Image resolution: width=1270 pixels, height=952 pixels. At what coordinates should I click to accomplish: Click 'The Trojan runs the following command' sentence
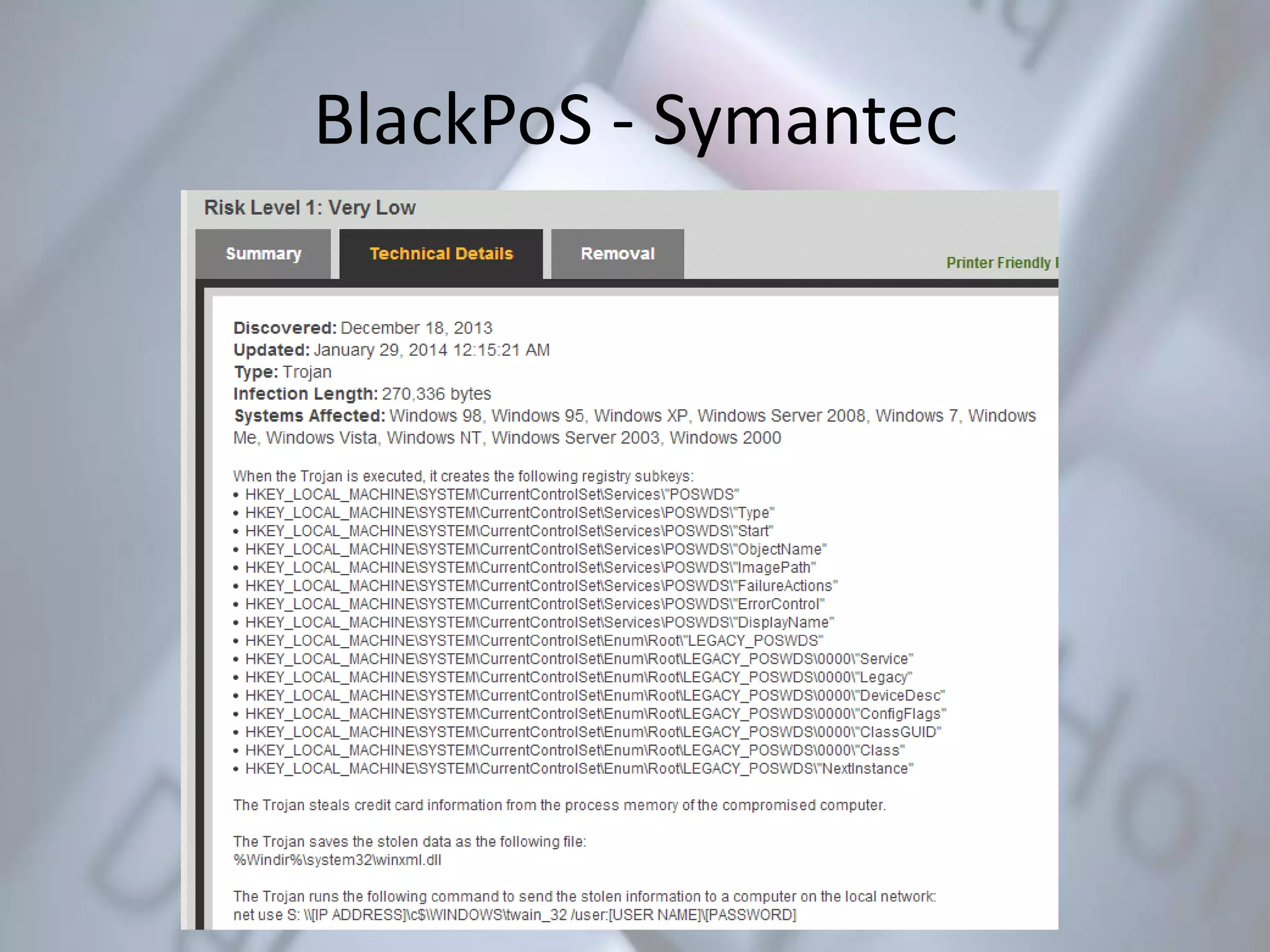pyautogui.click(x=585, y=896)
